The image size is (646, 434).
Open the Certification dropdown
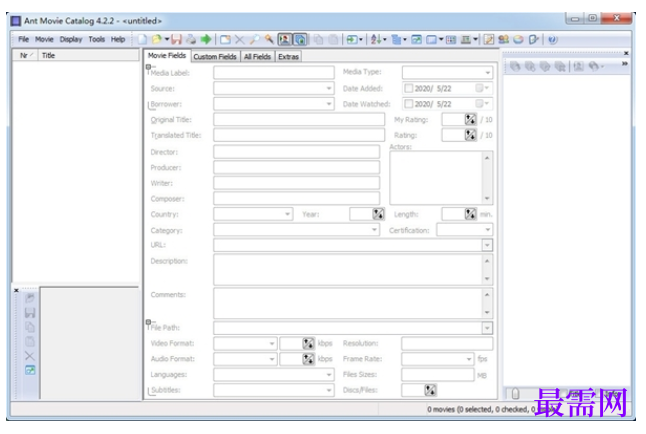[487, 230]
